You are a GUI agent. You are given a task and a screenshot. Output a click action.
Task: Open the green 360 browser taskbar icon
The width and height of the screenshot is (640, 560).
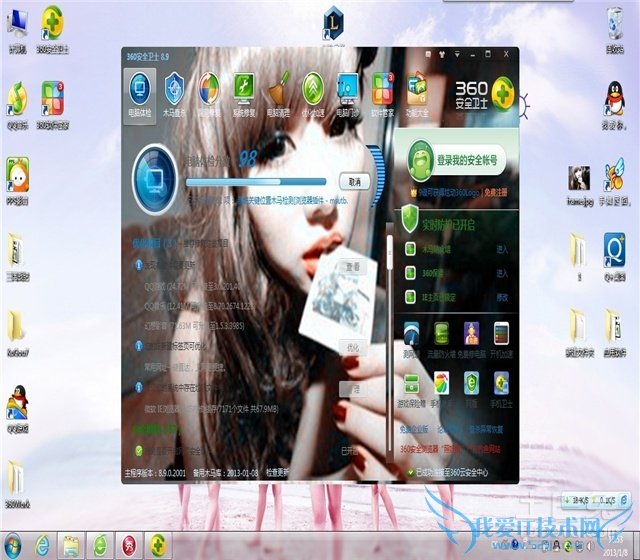coord(100,546)
